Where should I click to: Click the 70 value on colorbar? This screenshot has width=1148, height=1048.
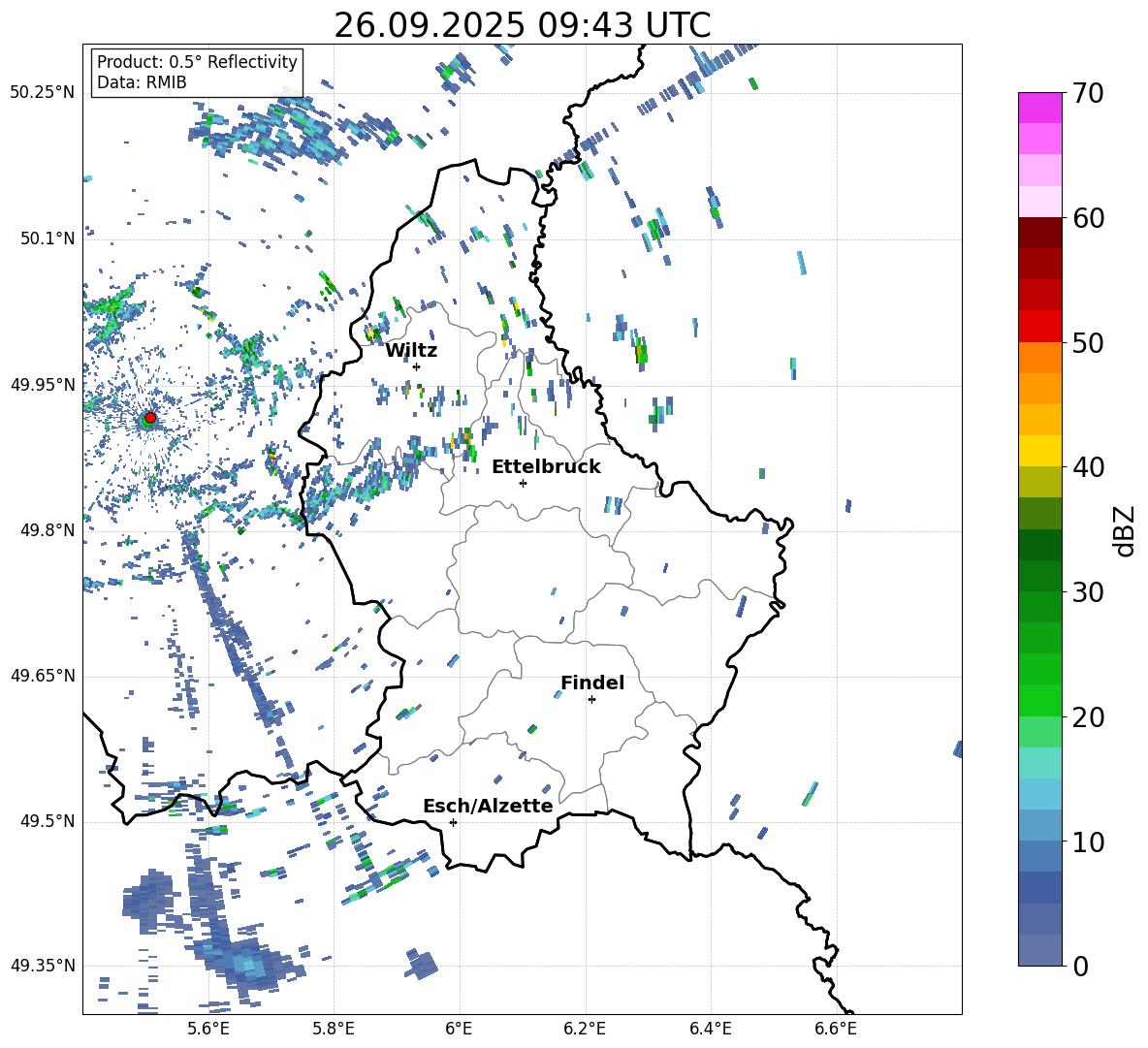[1088, 93]
